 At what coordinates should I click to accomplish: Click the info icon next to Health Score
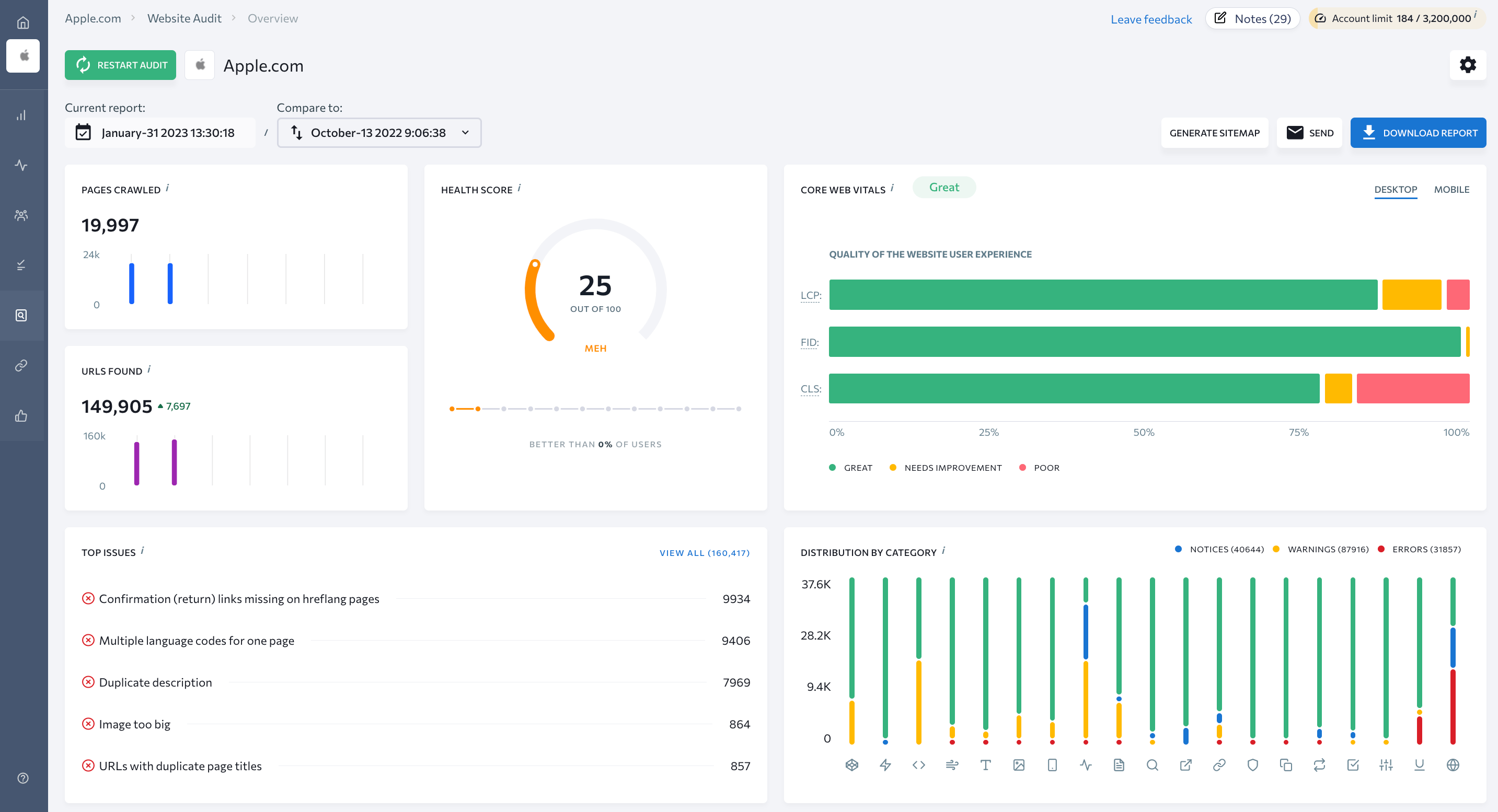tap(520, 188)
